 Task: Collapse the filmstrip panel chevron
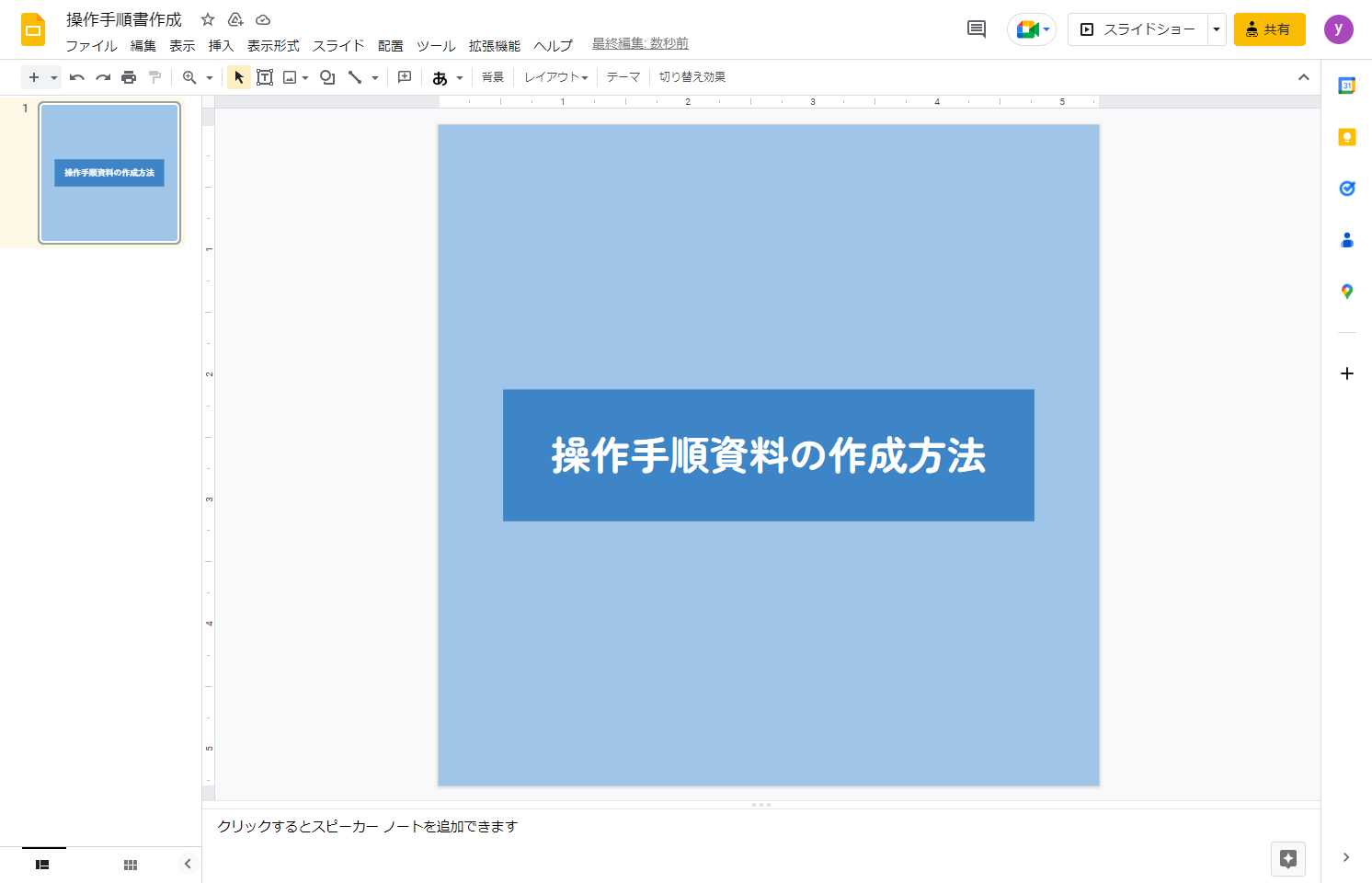tap(188, 864)
